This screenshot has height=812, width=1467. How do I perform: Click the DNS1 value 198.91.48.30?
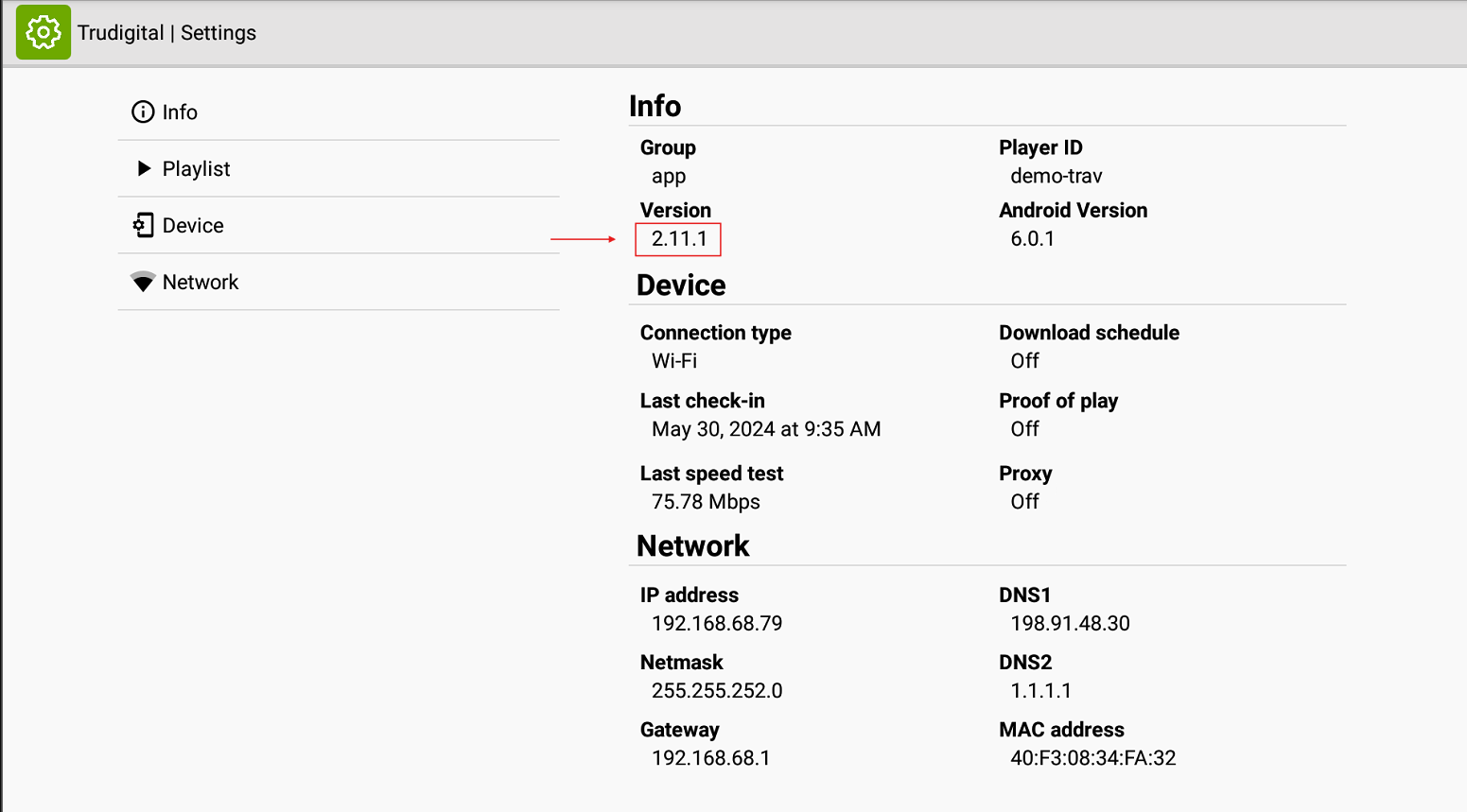(1070, 623)
